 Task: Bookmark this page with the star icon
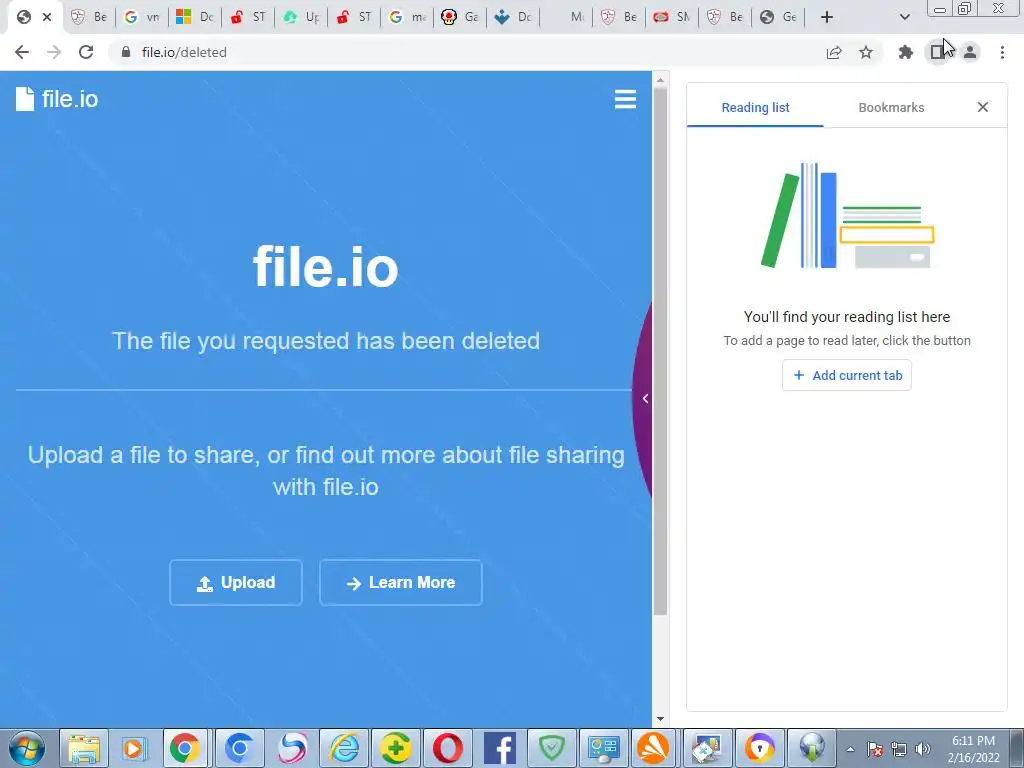tap(866, 52)
